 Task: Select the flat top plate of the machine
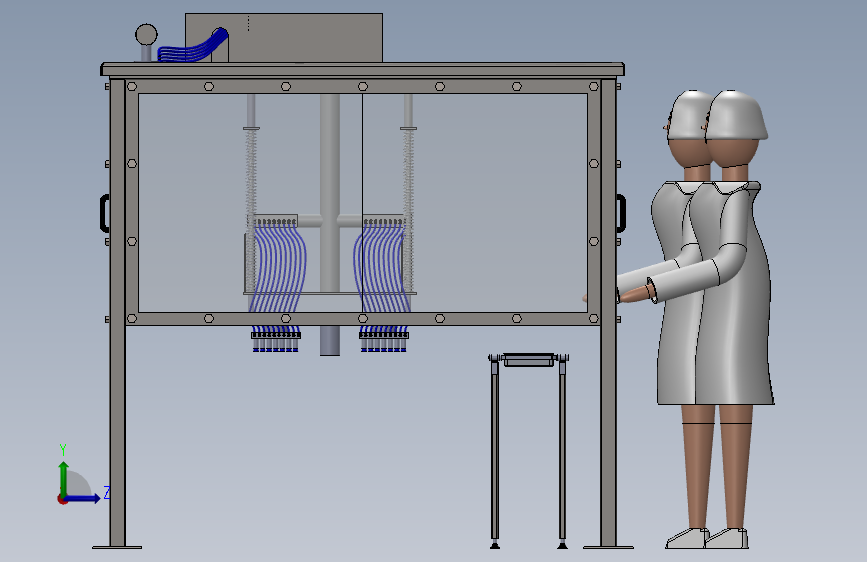(x=363, y=69)
